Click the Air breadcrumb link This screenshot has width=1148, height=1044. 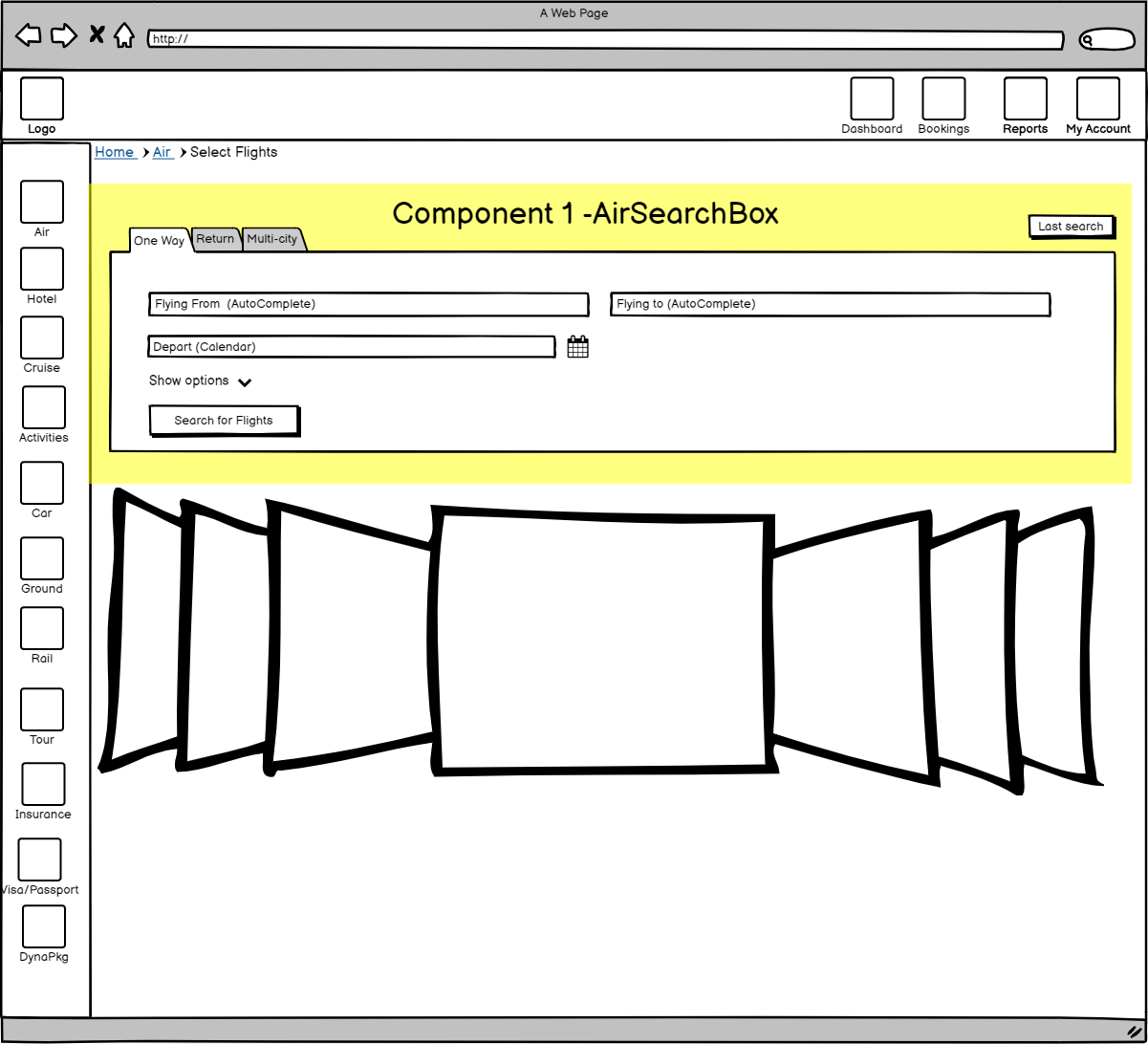[x=162, y=152]
